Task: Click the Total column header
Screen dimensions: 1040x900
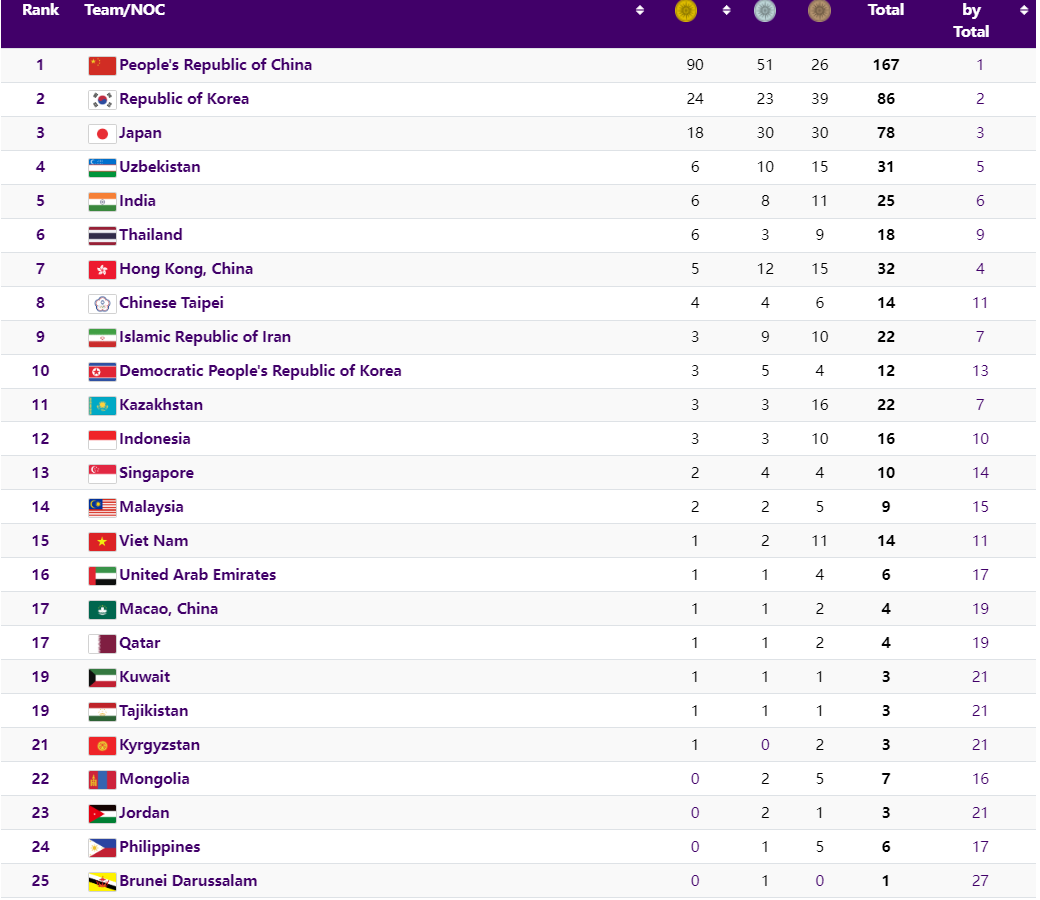Action: pos(885,10)
